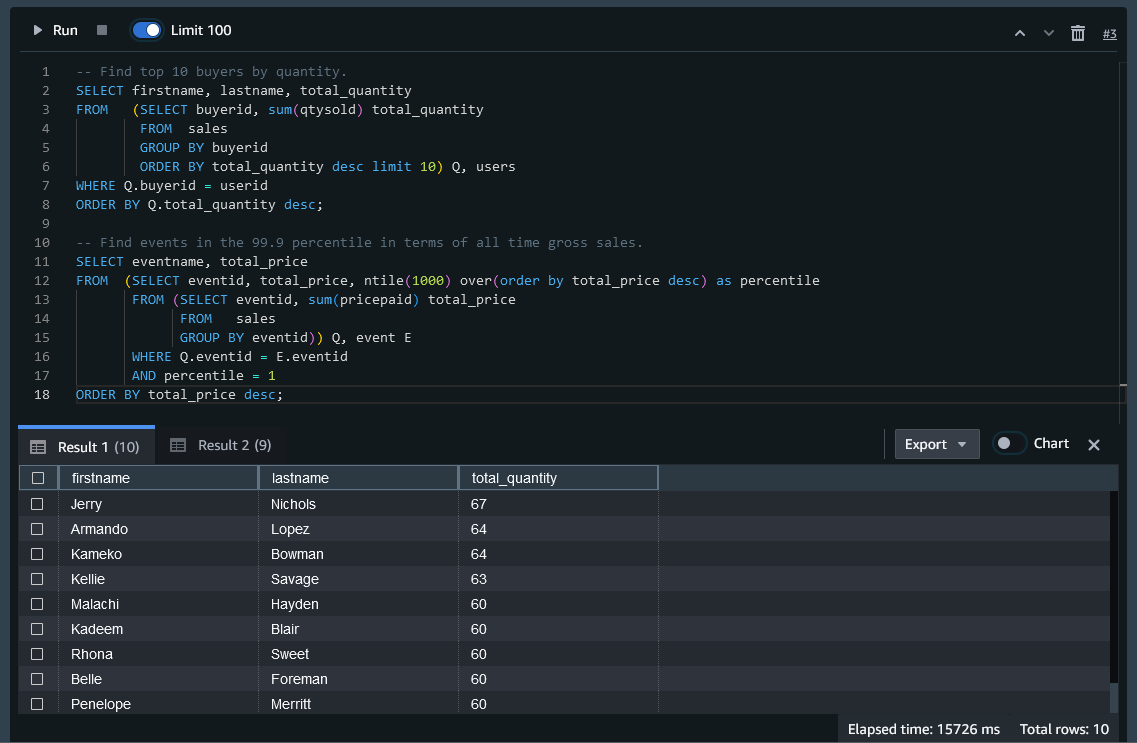Enable the Chart toggle
This screenshot has width=1137, height=743.
coord(1009,444)
